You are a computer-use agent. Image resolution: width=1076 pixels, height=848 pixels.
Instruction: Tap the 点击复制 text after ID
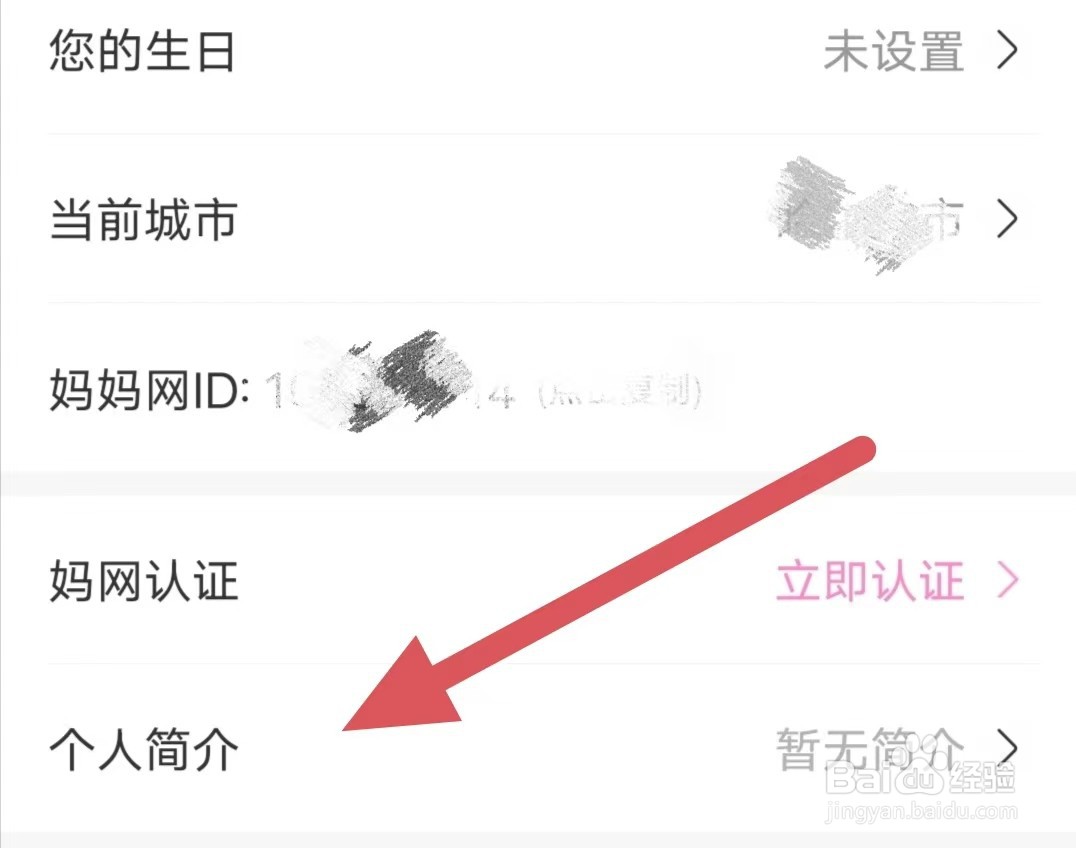coord(620,393)
